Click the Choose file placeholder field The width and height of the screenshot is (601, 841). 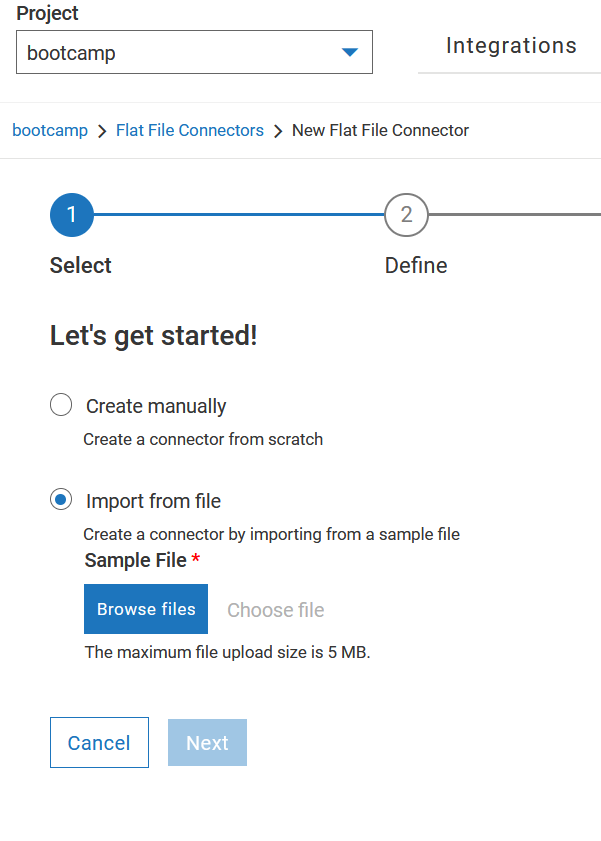(x=275, y=609)
